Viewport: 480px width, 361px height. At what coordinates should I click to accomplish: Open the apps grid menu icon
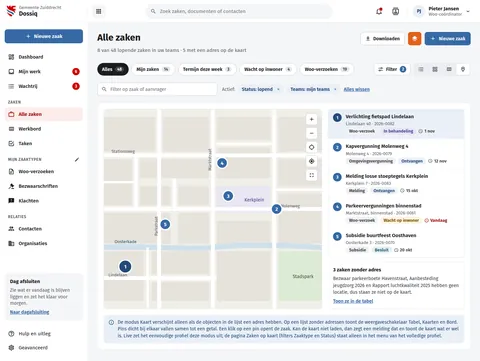[x=98, y=11]
